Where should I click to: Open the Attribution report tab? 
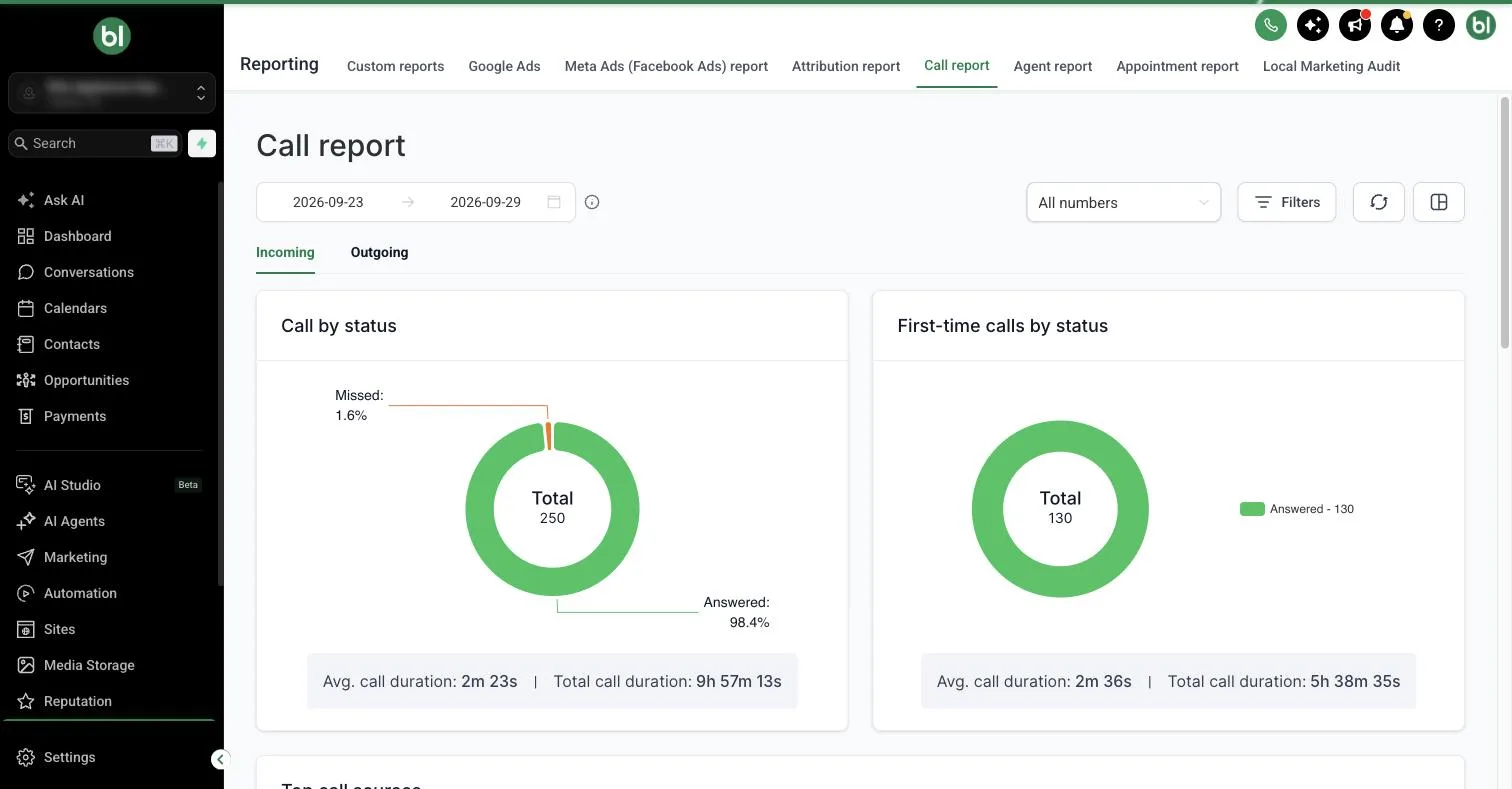pyautogui.click(x=846, y=66)
